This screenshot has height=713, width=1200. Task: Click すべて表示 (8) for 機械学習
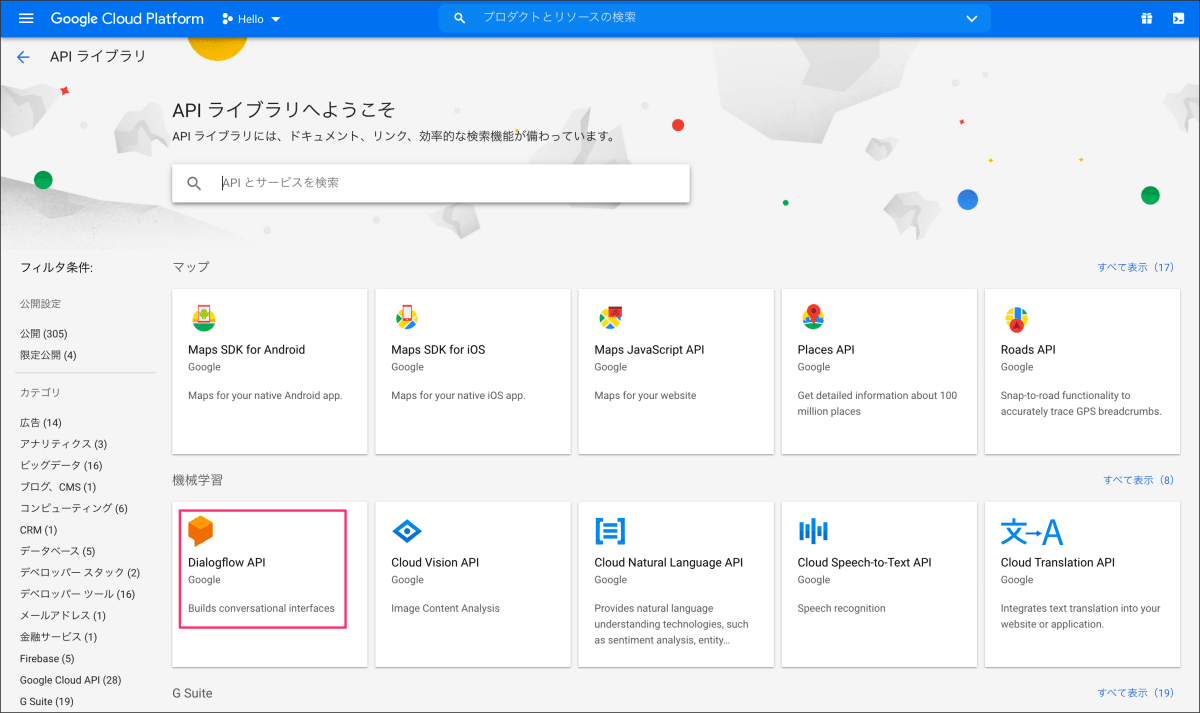point(1138,480)
